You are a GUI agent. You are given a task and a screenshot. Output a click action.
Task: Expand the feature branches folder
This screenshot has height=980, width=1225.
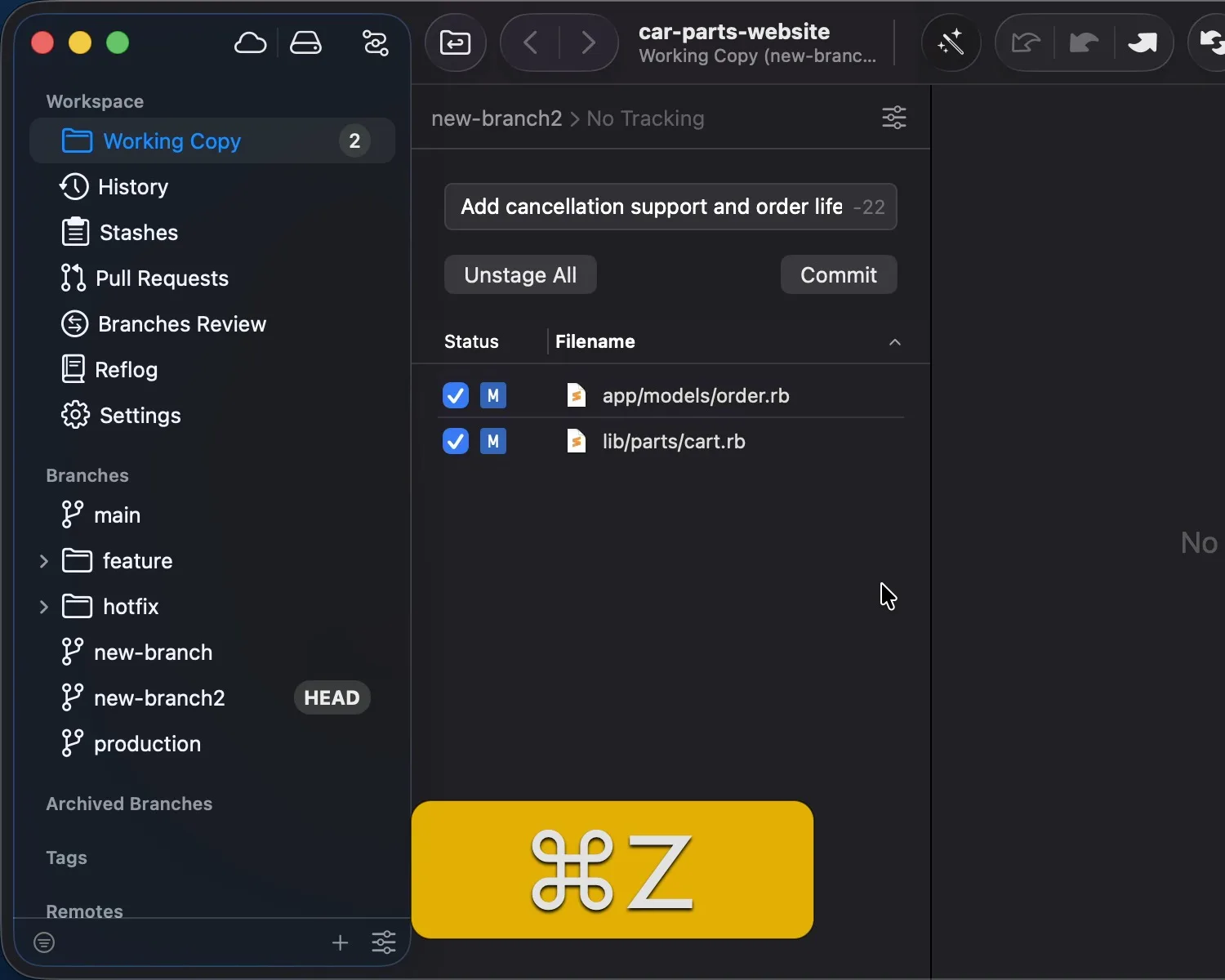pyautogui.click(x=44, y=561)
